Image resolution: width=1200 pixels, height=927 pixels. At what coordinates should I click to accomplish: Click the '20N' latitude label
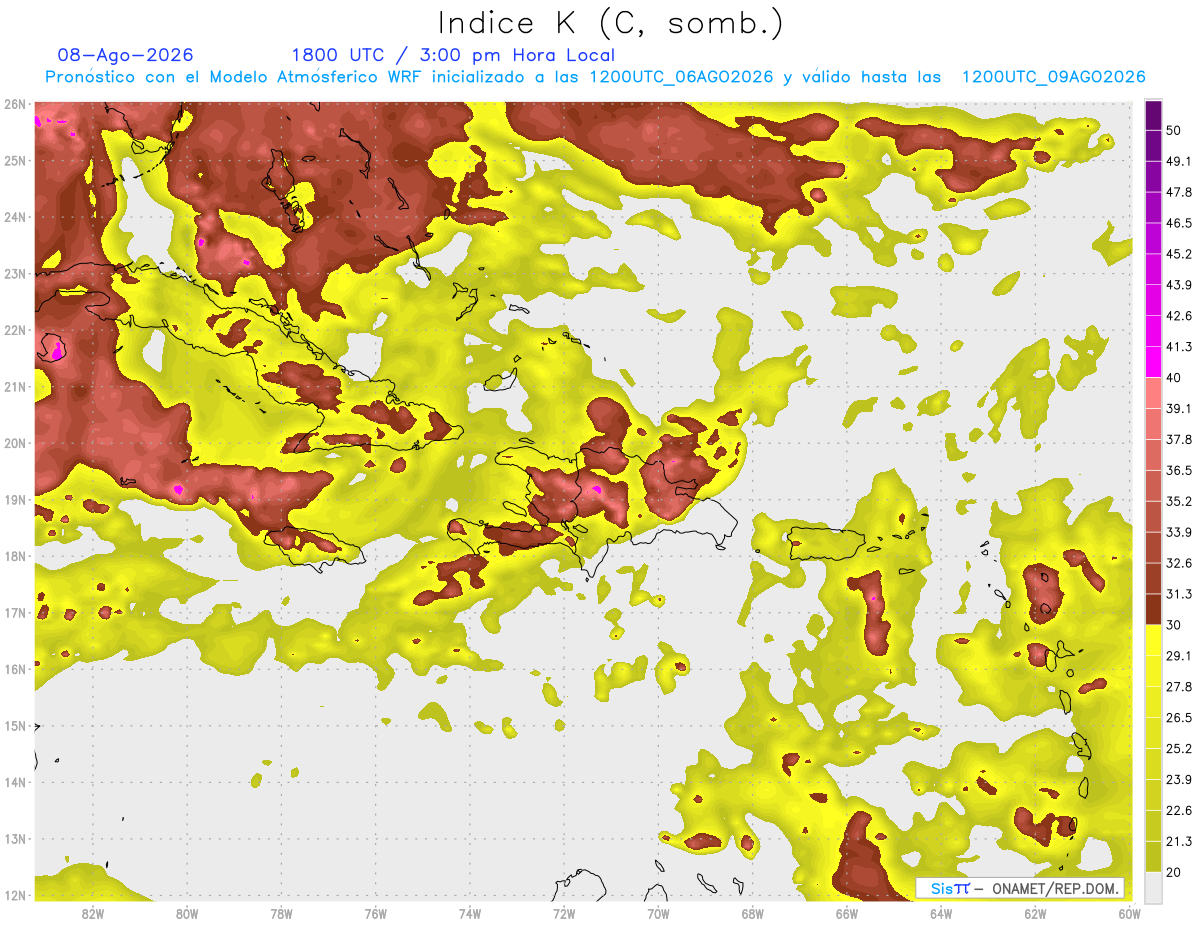pyautogui.click(x=14, y=443)
